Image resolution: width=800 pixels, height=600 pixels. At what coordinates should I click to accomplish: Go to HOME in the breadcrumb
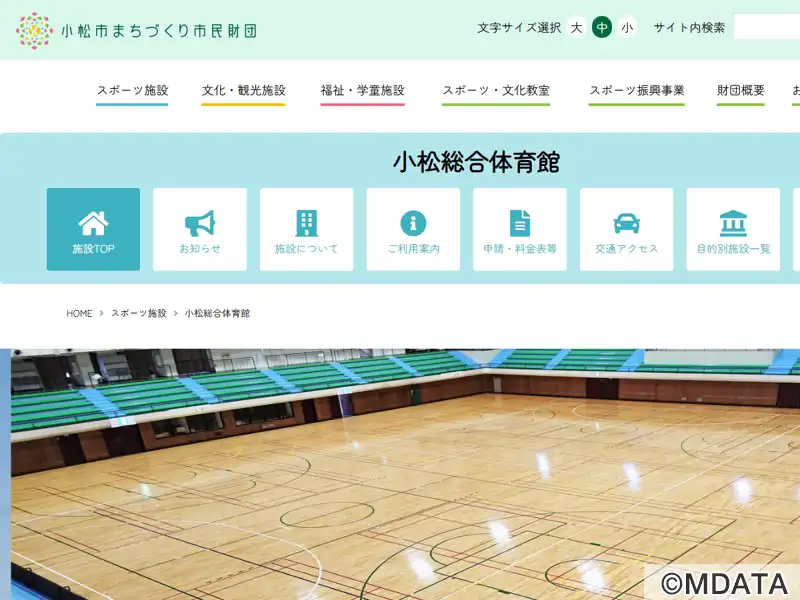pyautogui.click(x=79, y=313)
